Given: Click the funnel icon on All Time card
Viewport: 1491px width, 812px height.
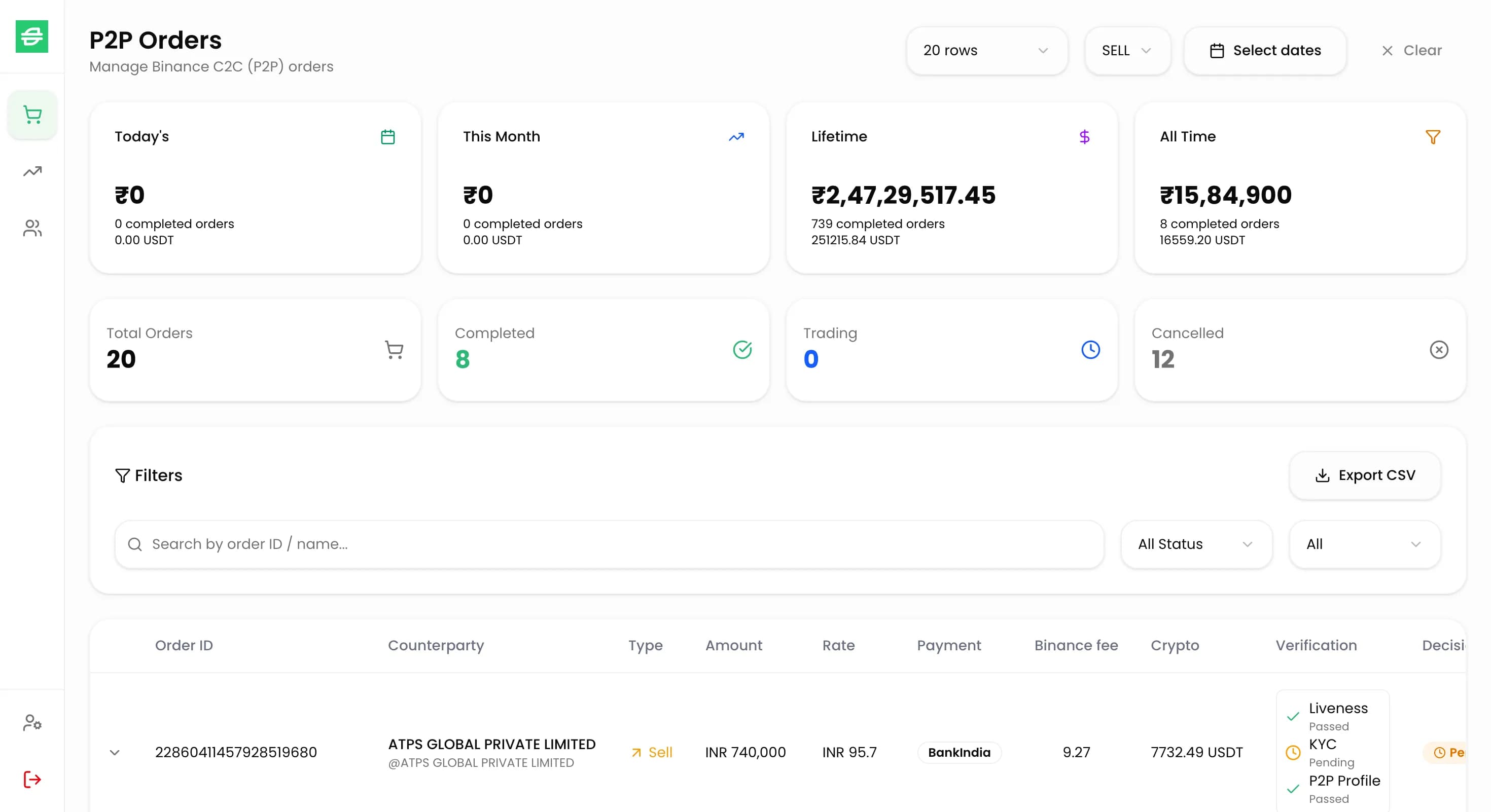Looking at the screenshot, I should (1433, 137).
